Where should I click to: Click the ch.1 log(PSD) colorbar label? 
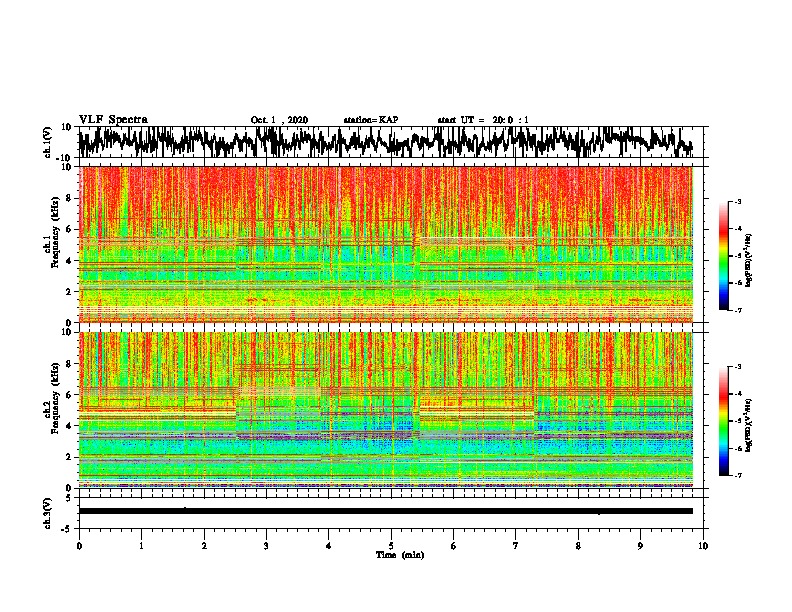click(x=749, y=261)
